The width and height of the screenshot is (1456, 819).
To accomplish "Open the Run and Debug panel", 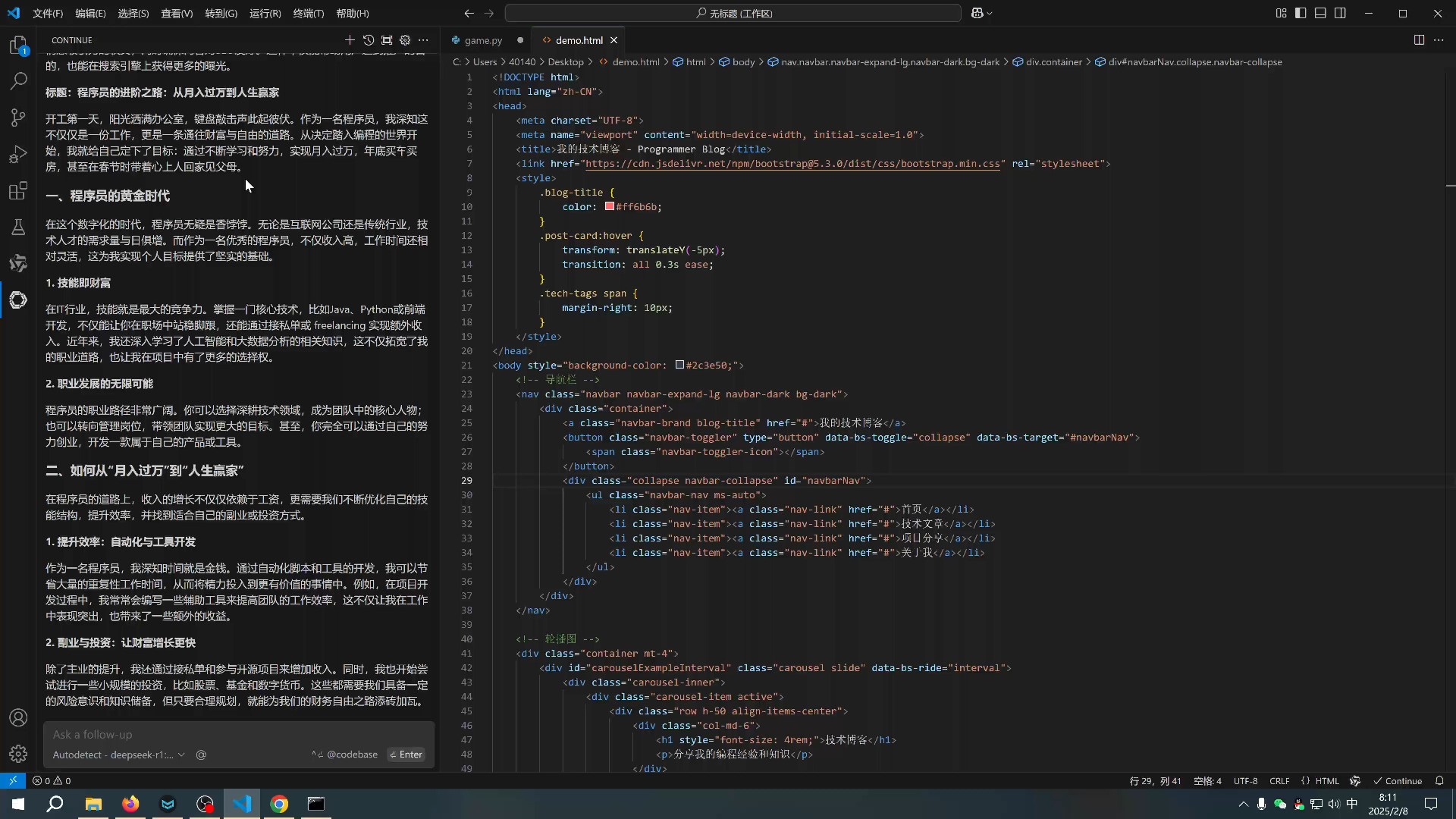I will click(18, 154).
